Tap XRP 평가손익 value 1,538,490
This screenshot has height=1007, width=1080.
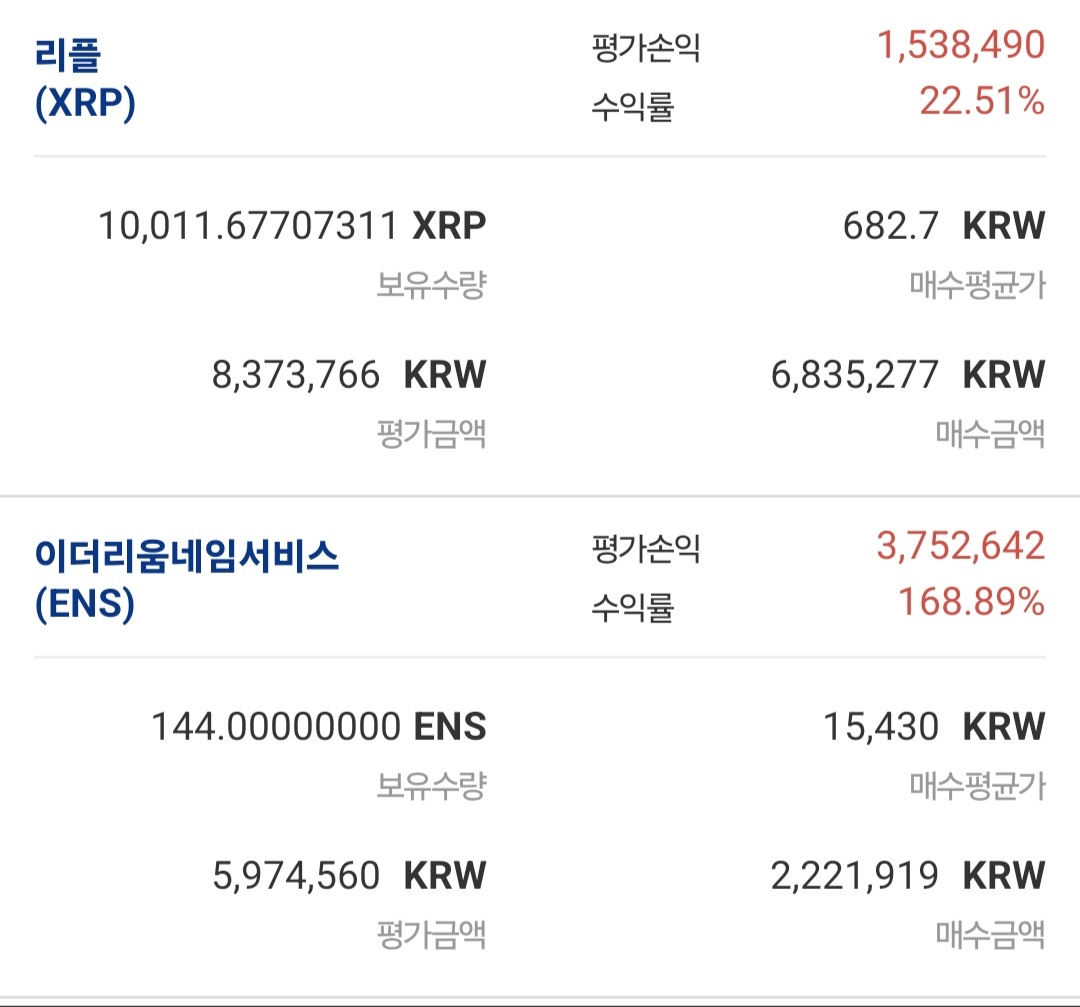click(961, 45)
